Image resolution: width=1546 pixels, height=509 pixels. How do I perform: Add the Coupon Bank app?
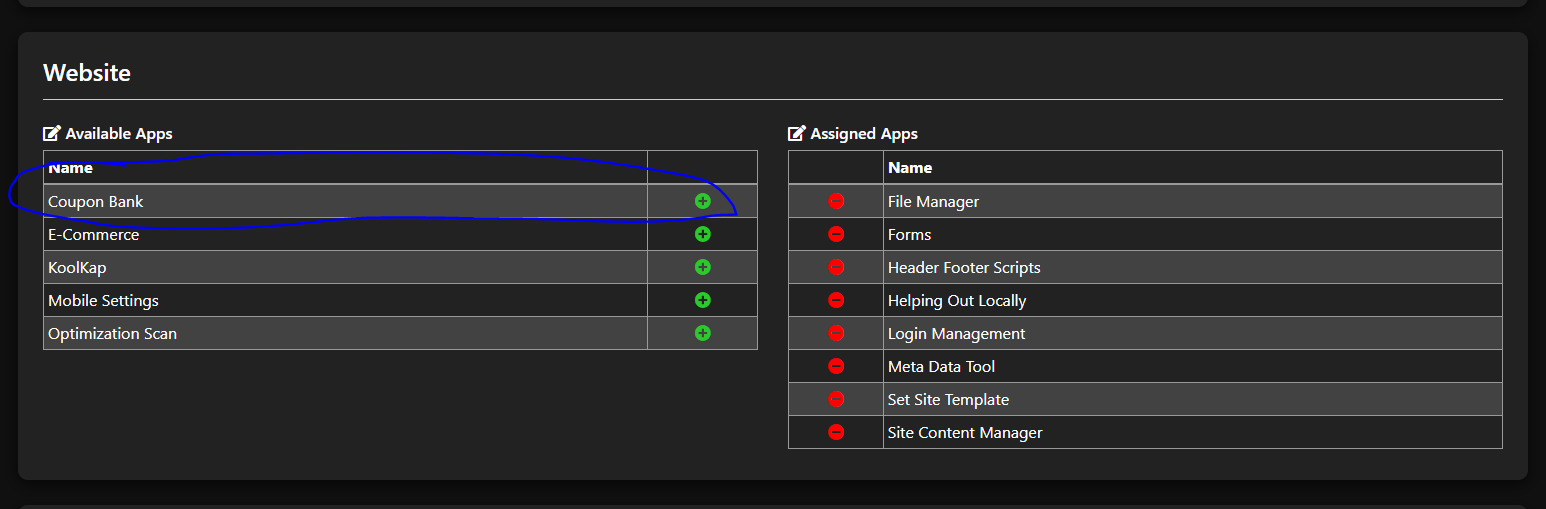tap(702, 201)
